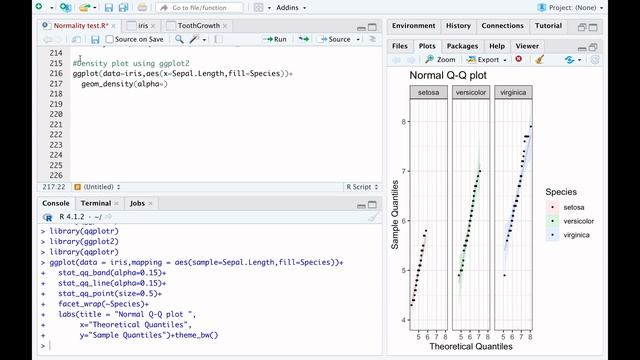
Task: Close the iris tab
Action: (x=153, y=26)
